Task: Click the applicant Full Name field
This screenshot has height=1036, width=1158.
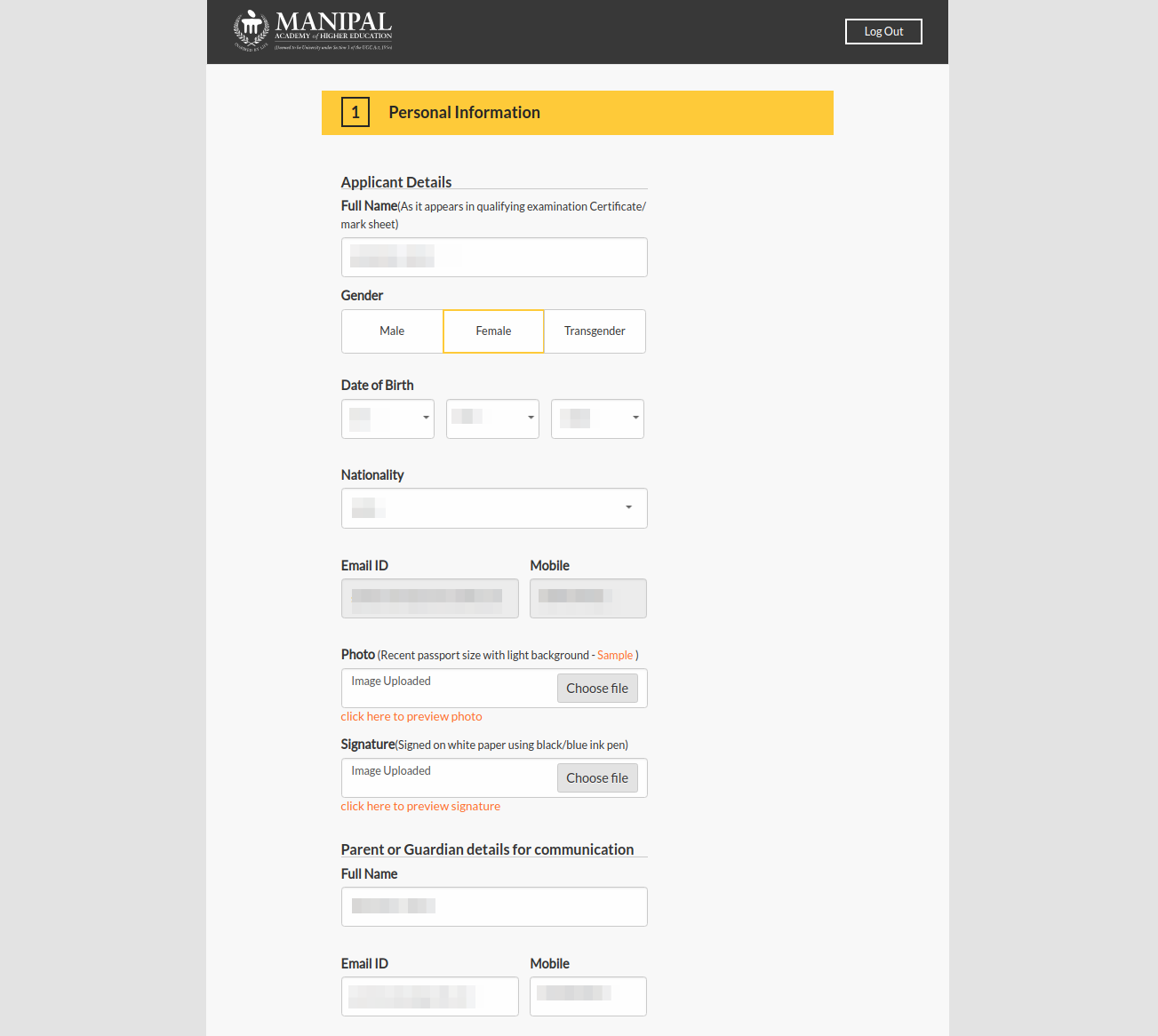Action: click(494, 257)
